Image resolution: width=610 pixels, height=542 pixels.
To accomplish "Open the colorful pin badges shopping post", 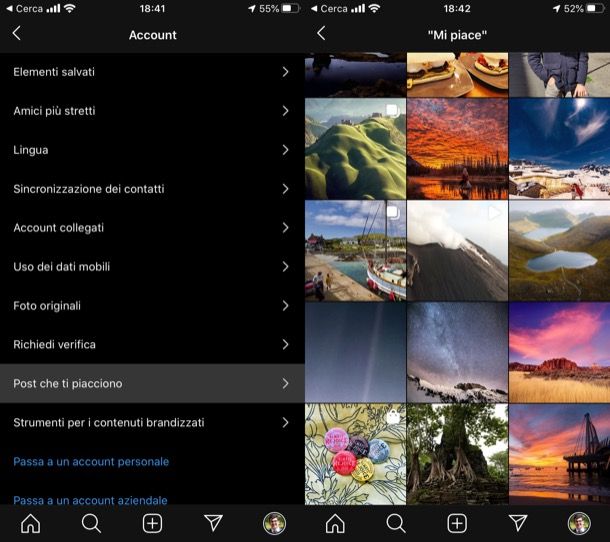I will click(x=355, y=454).
